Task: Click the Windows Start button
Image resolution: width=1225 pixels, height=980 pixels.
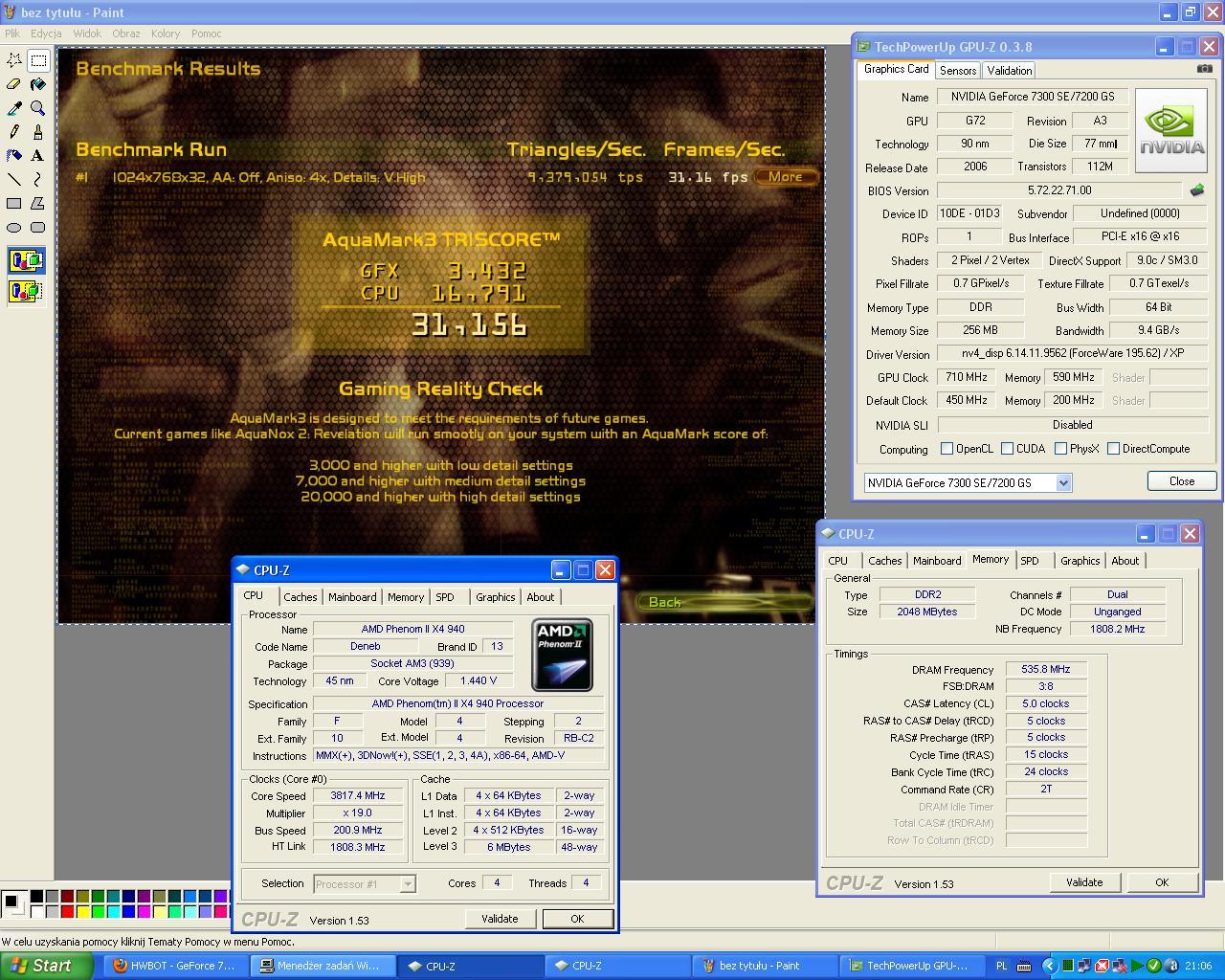Action: pyautogui.click(x=46, y=966)
